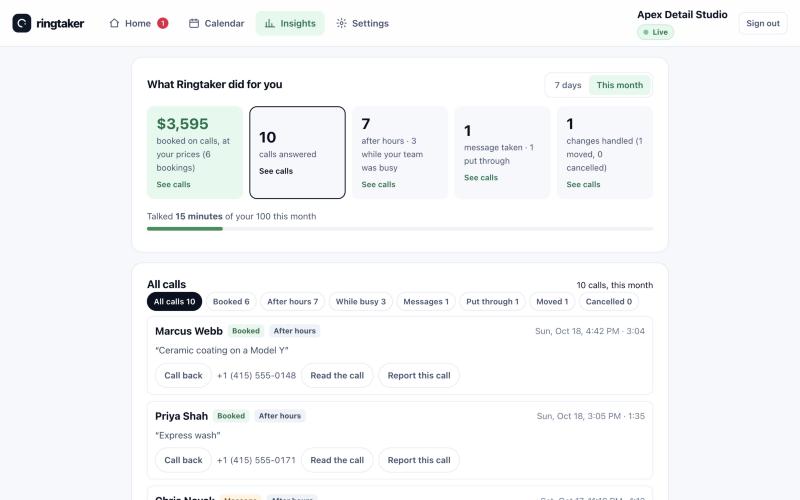
Task: Click the green Live status dot
Action: [645, 32]
